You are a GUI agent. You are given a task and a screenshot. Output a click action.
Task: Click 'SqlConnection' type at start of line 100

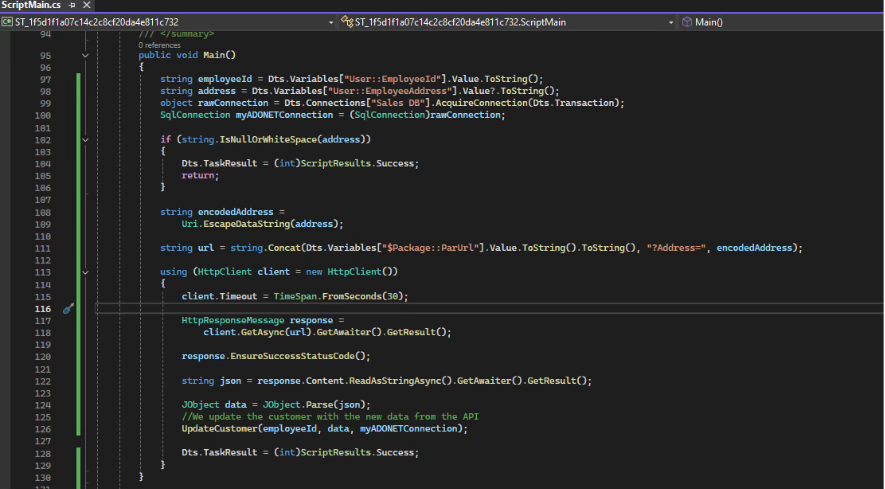pos(195,115)
